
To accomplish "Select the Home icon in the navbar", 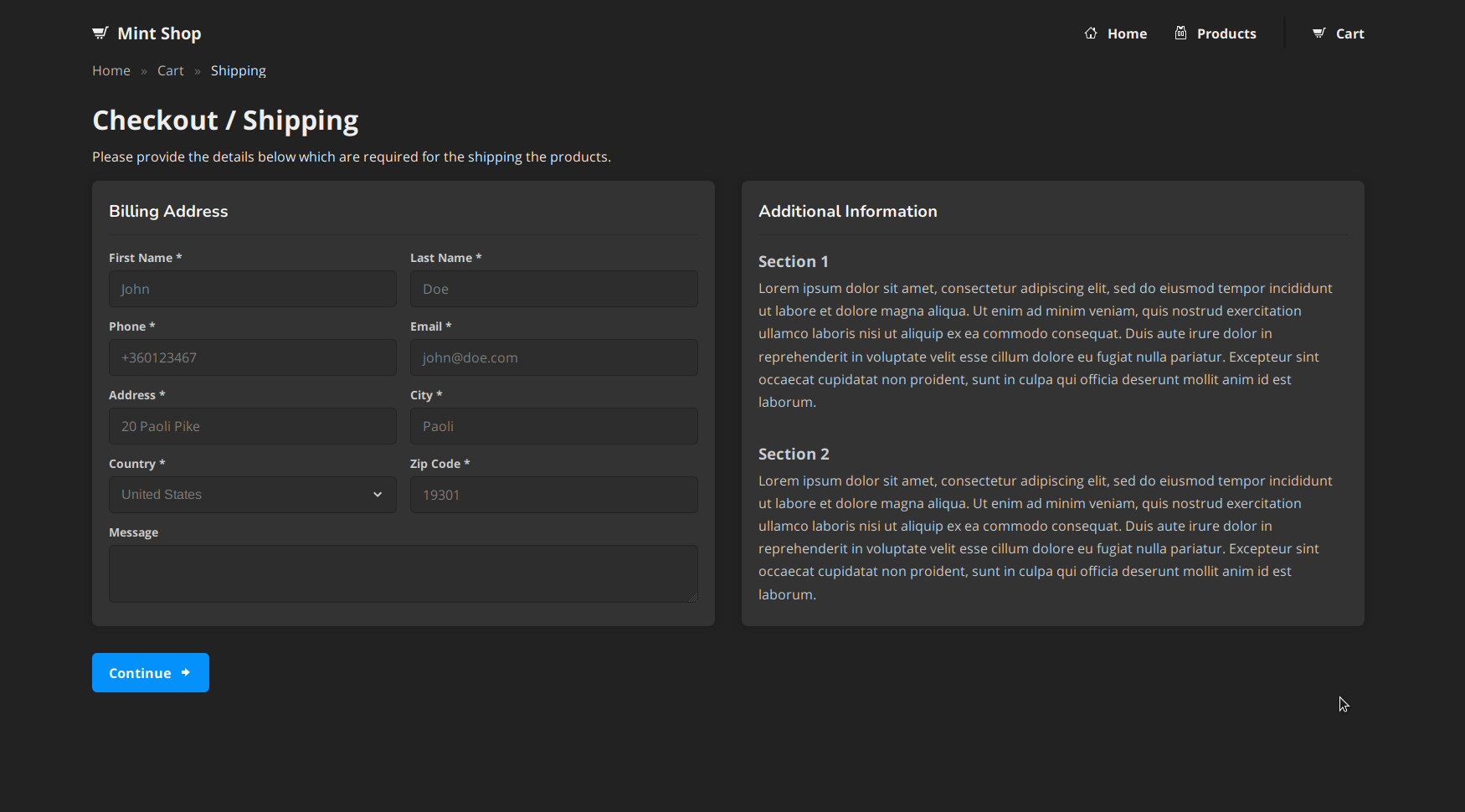I will click(1090, 32).
